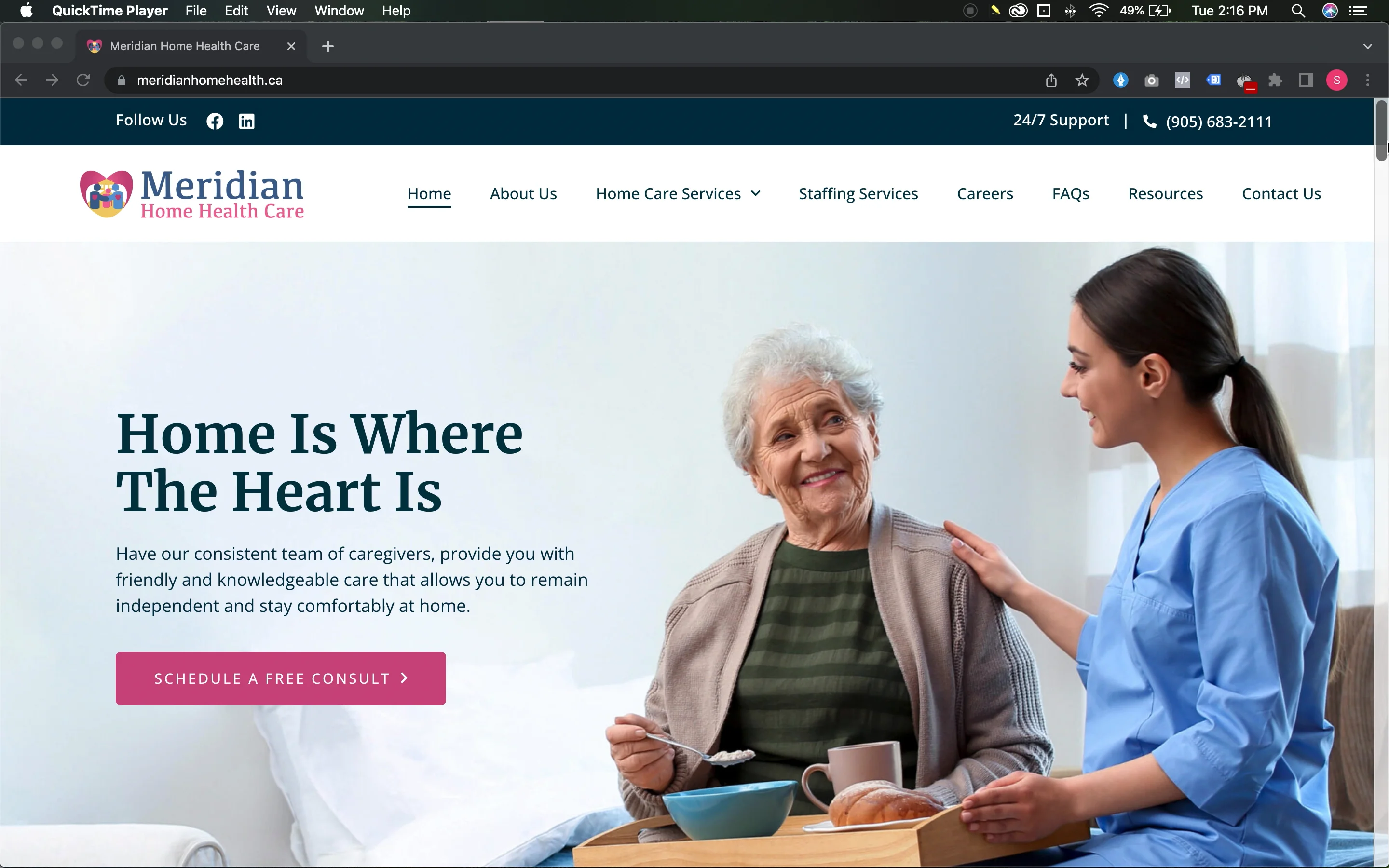
Task: Click the share page icon in address bar
Action: [1051, 81]
